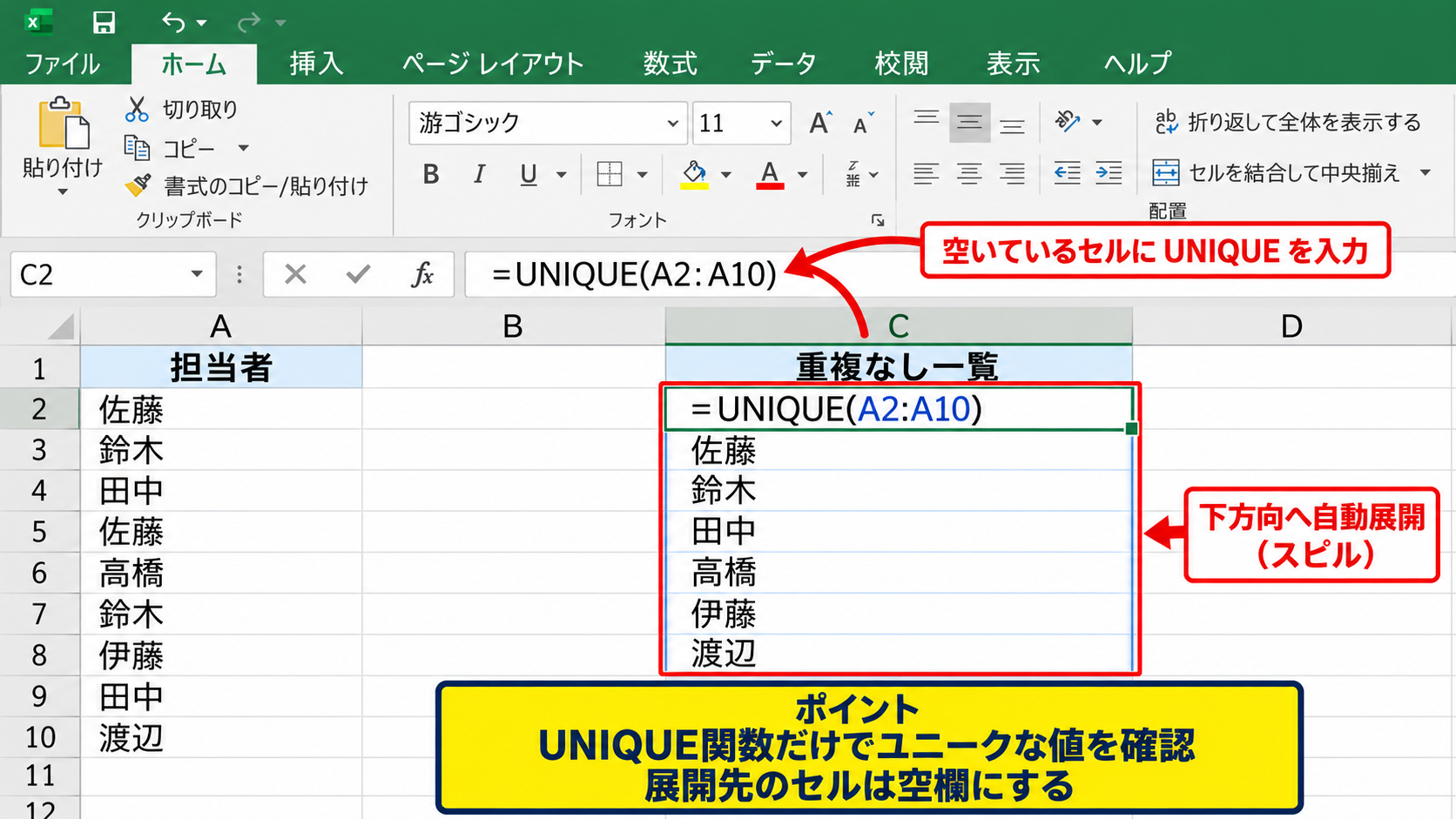
Task: Click the formula bar with =UNIQUE(A2:A10)
Action: 960,274
